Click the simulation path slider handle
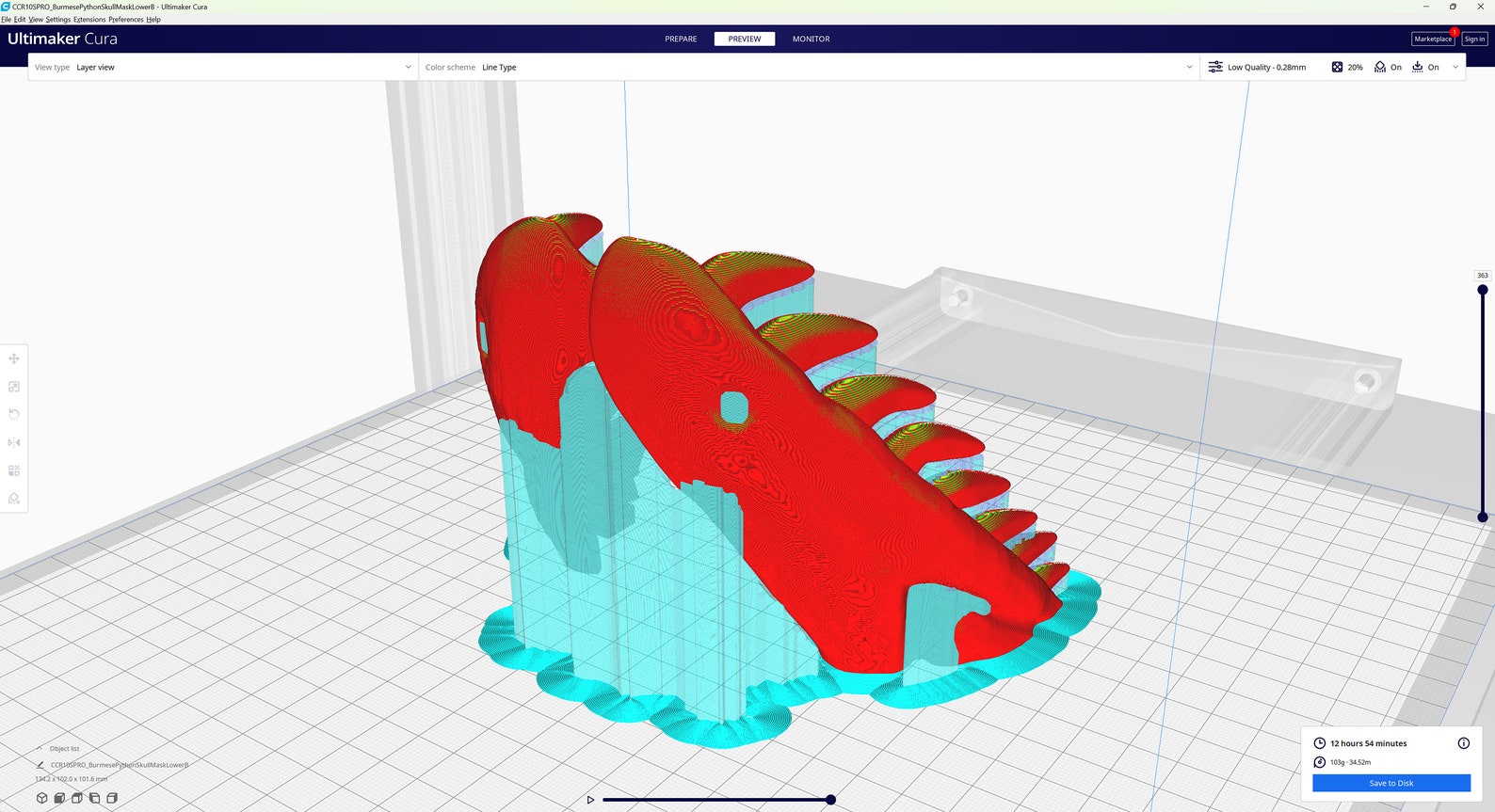The width and height of the screenshot is (1495, 812). [x=830, y=800]
